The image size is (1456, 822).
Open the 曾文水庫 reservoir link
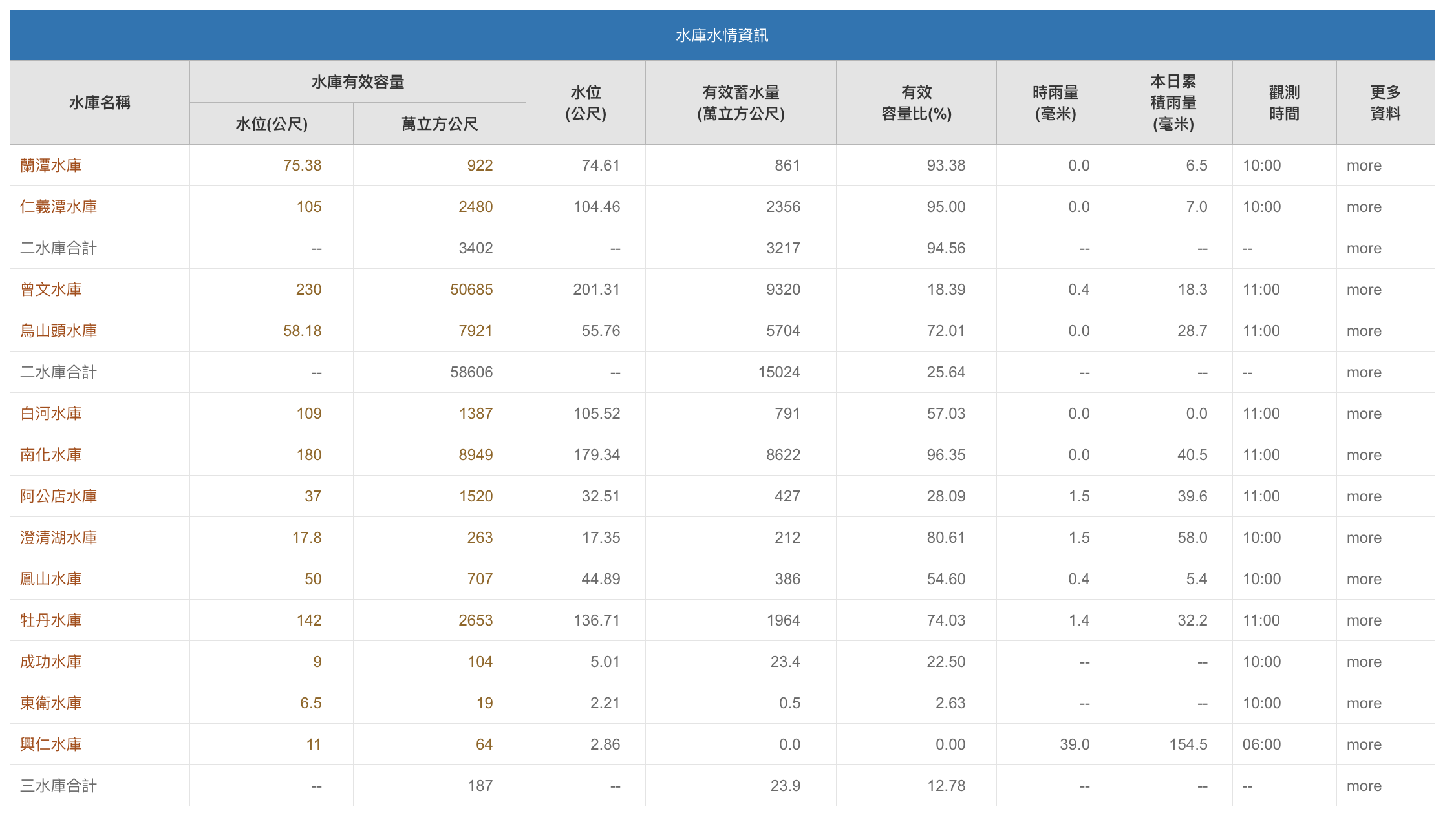point(50,290)
